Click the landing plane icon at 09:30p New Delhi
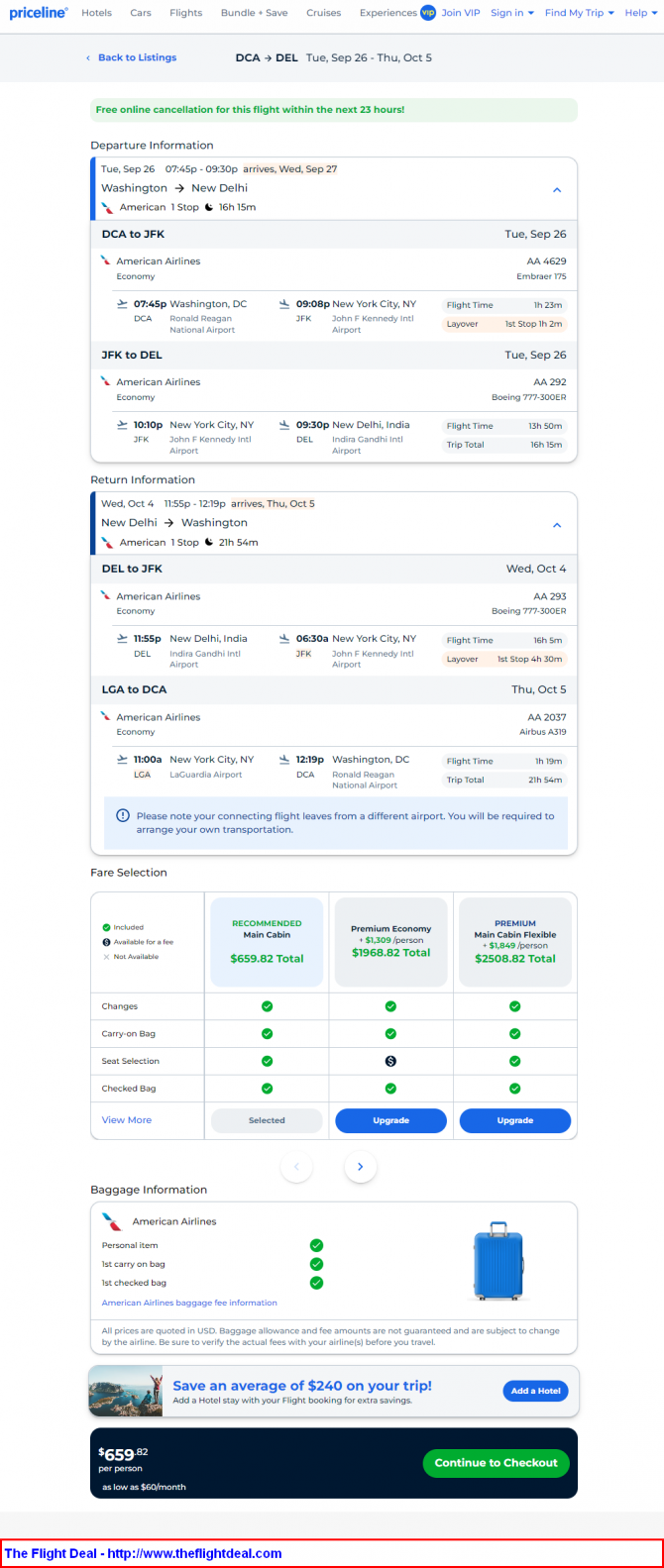This screenshot has height=1568, width=664. 285,425
